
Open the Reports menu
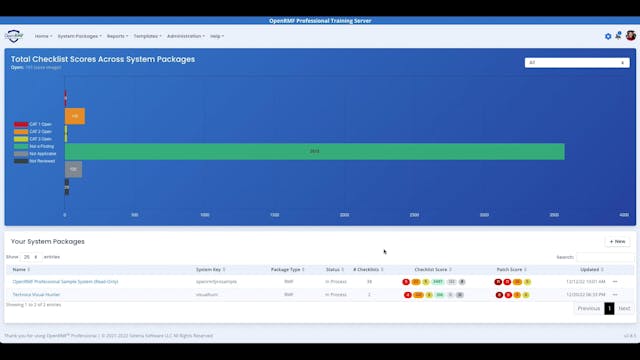click(x=118, y=36)
